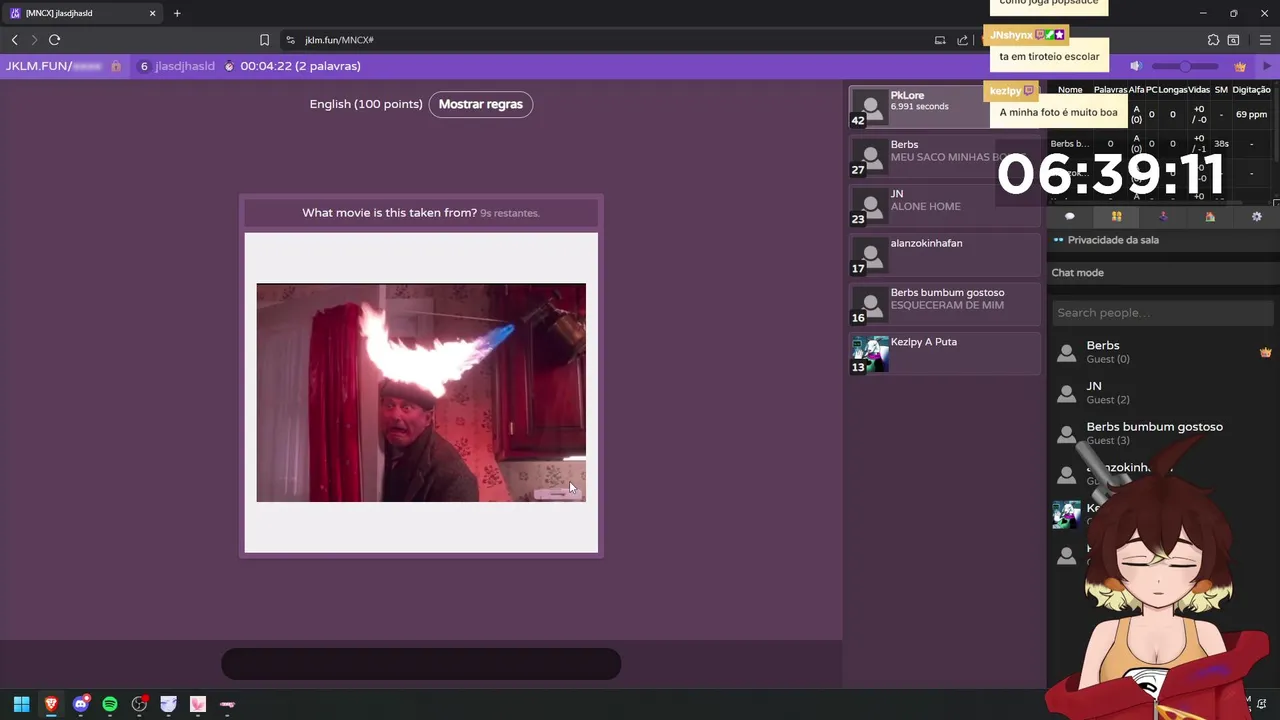Viewport: 1280px width, 720px height.
Task: Open the joystick game tab icon
Action: pyautogui.click(x=1163, y=216)
